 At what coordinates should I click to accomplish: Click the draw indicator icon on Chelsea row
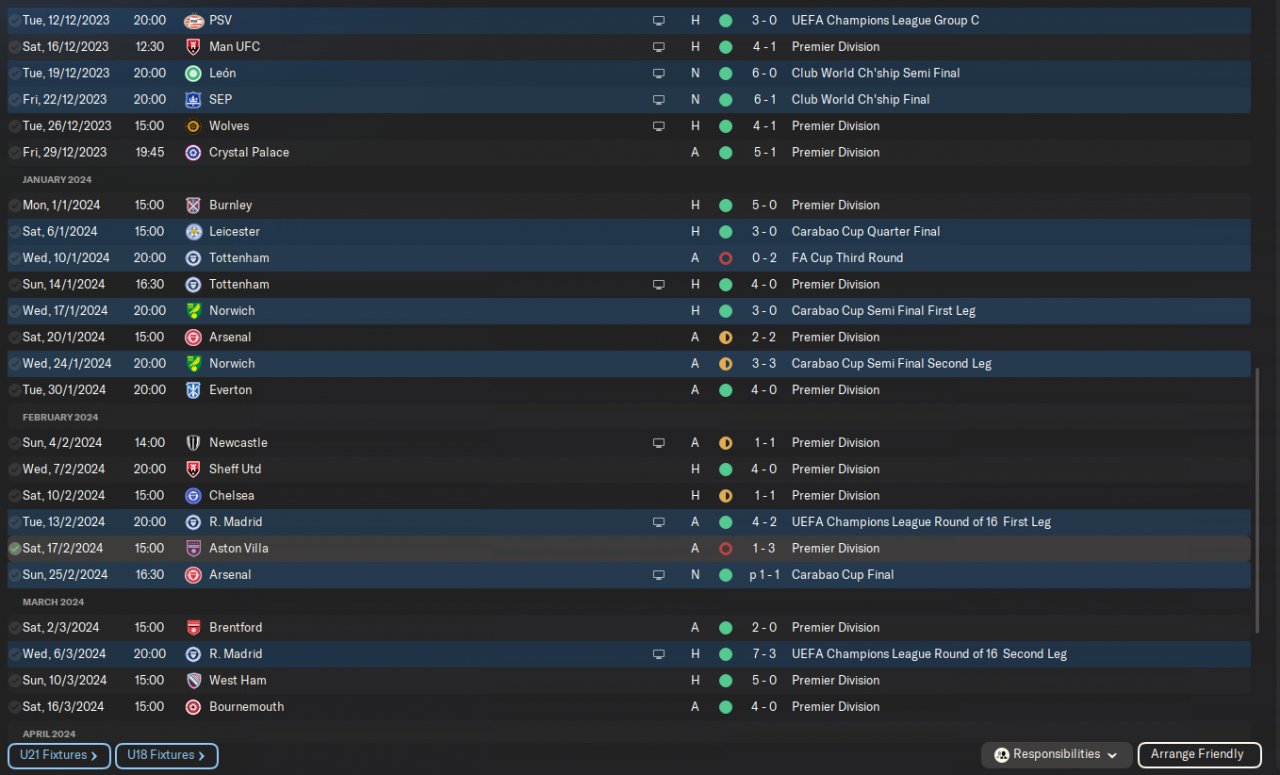[x=725, y=496]
